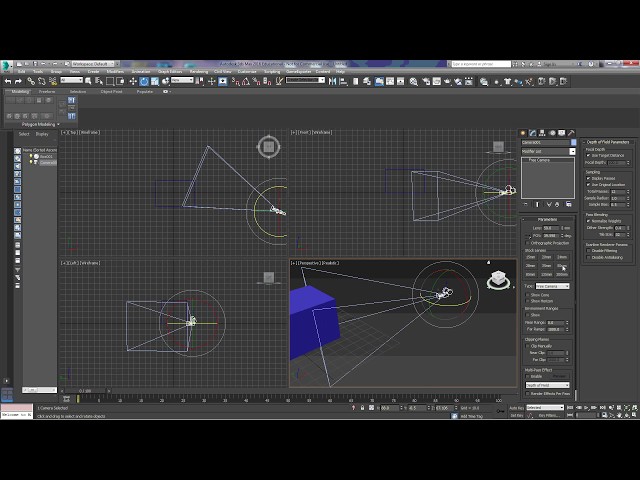Switch to the Populate ribbon tab
Image resolution: width=640 pixels, height=480 pixels.
[145, 91]
